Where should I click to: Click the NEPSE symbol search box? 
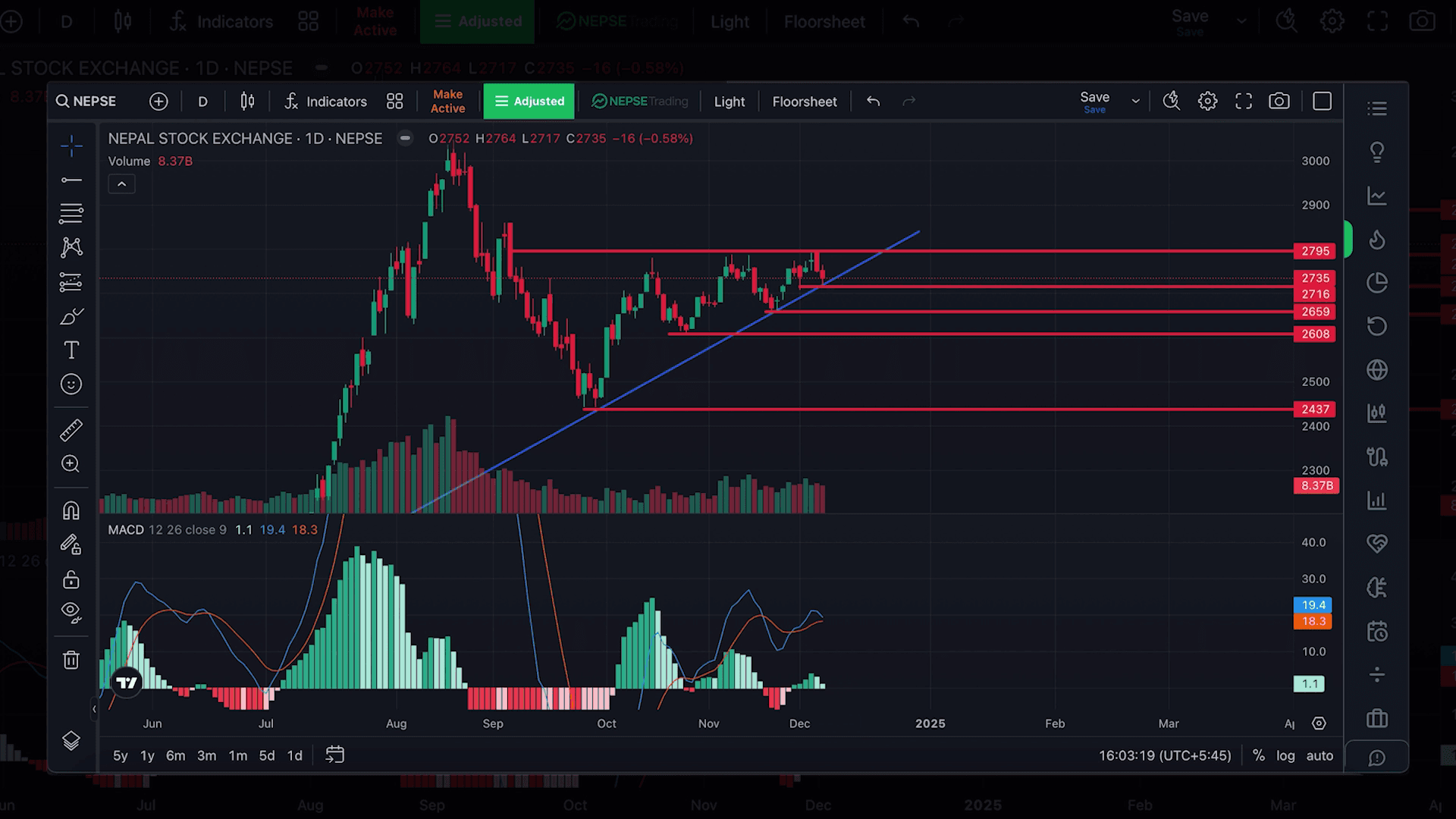[x=86, y=102]
